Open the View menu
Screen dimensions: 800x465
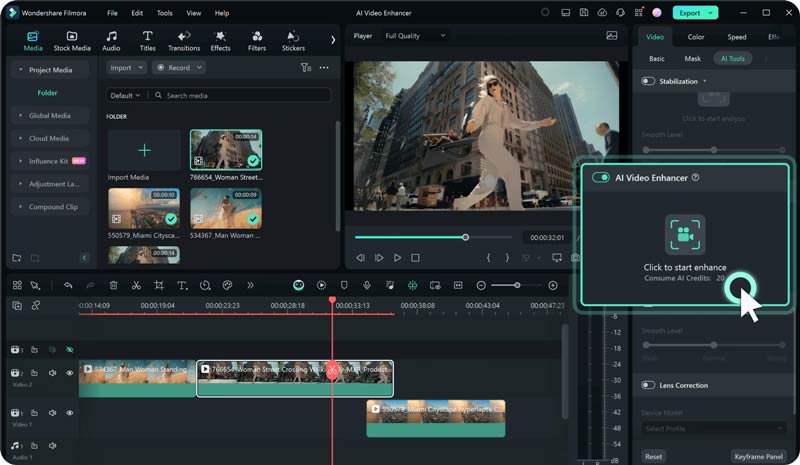click(193, 13)
